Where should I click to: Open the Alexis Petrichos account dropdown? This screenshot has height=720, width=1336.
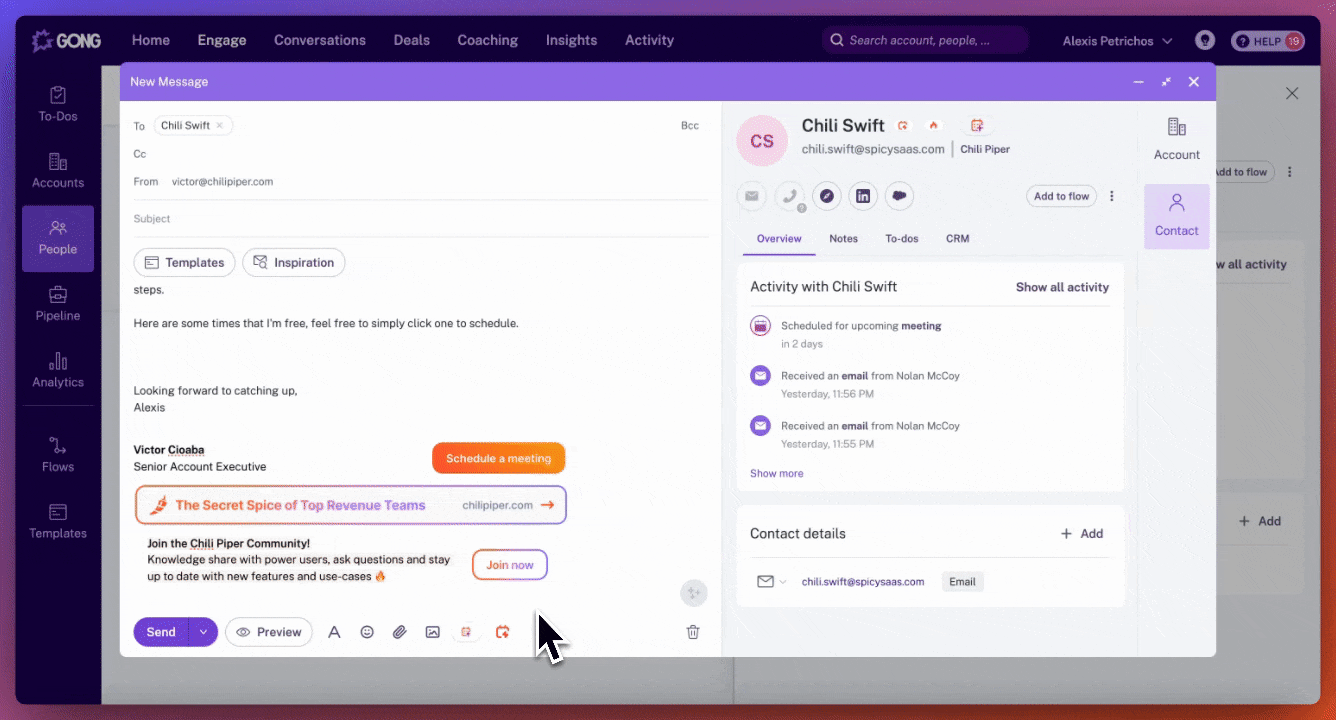1117,41
